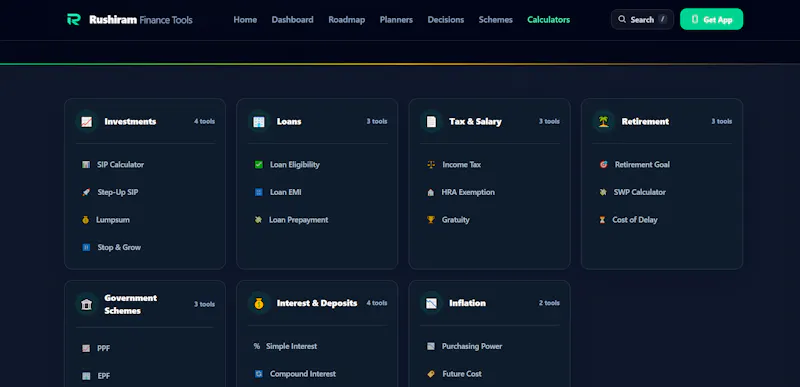Viewport: 800px width, 387px height.
Task: Open the Loan Eligibility link
Action: tap(295, 165)
